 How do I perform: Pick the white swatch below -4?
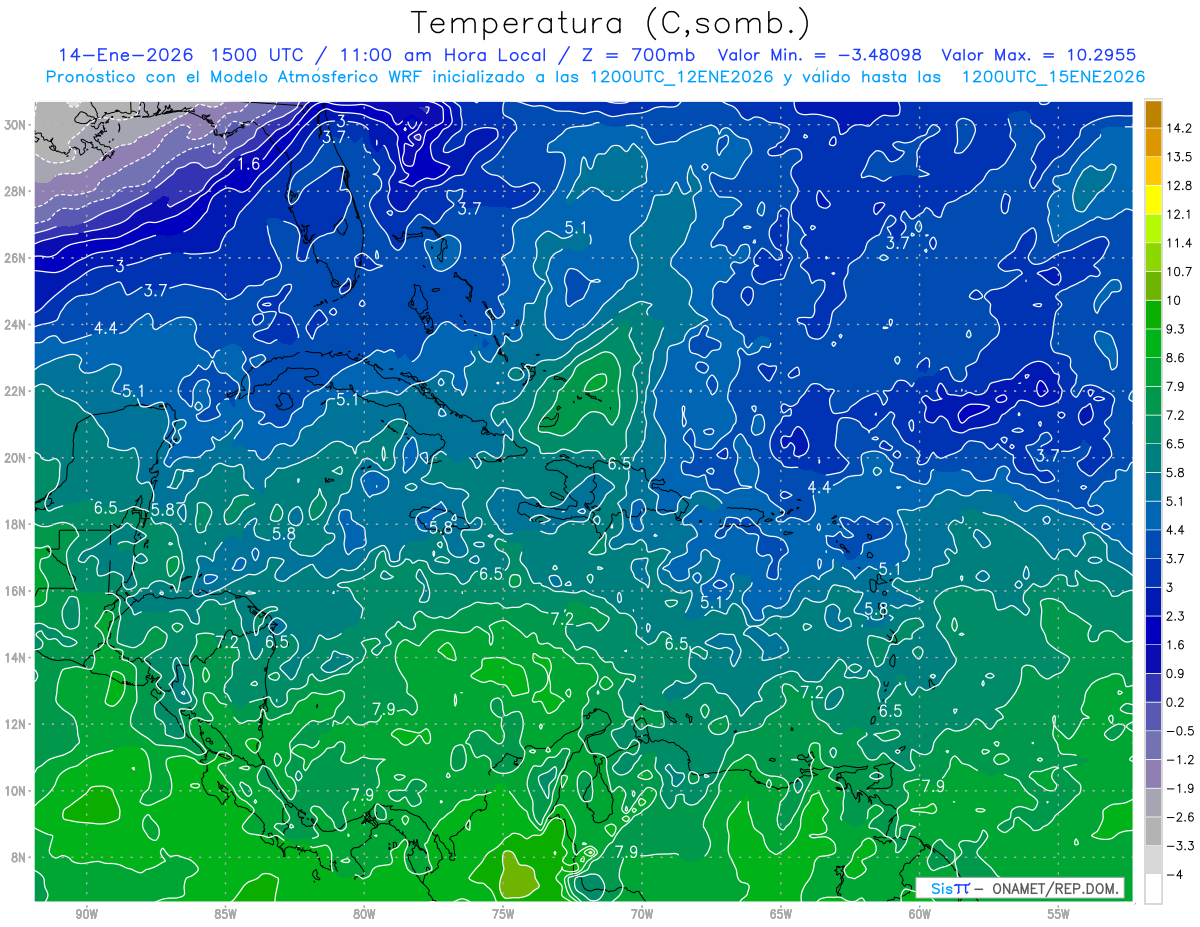coord(1153,889)
